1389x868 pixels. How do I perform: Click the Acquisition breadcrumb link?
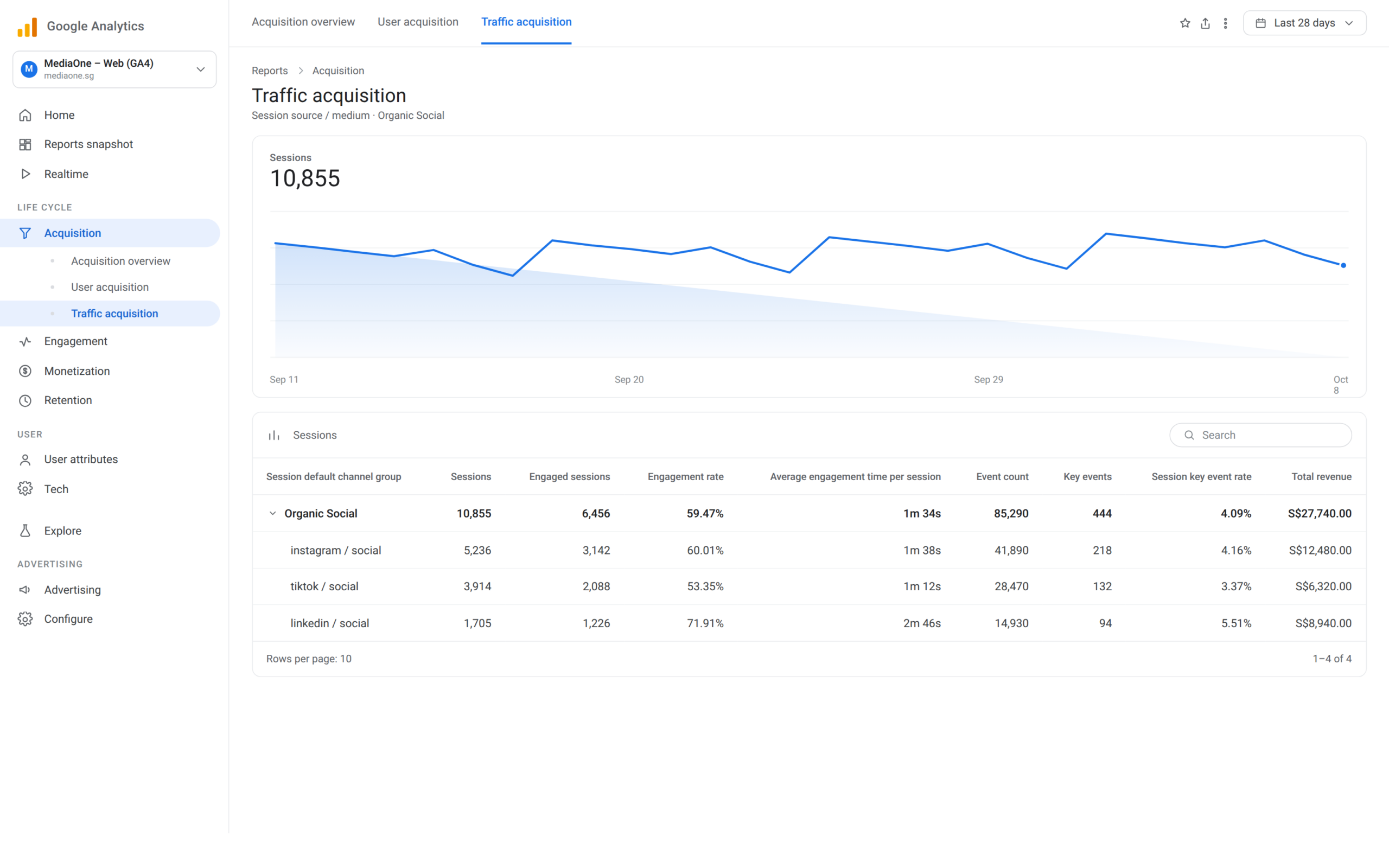tap(338, 71)
